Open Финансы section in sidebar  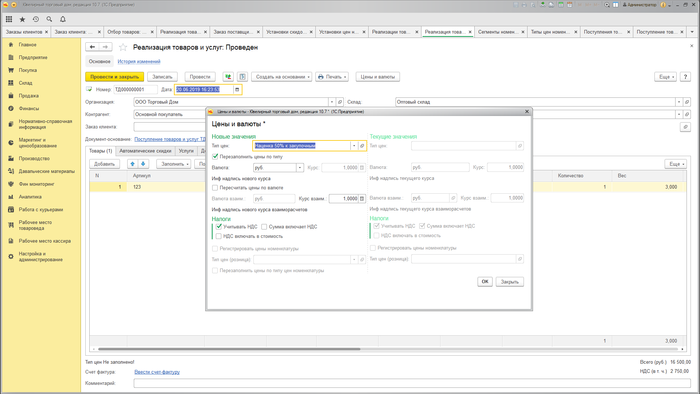tap(29, 108)
